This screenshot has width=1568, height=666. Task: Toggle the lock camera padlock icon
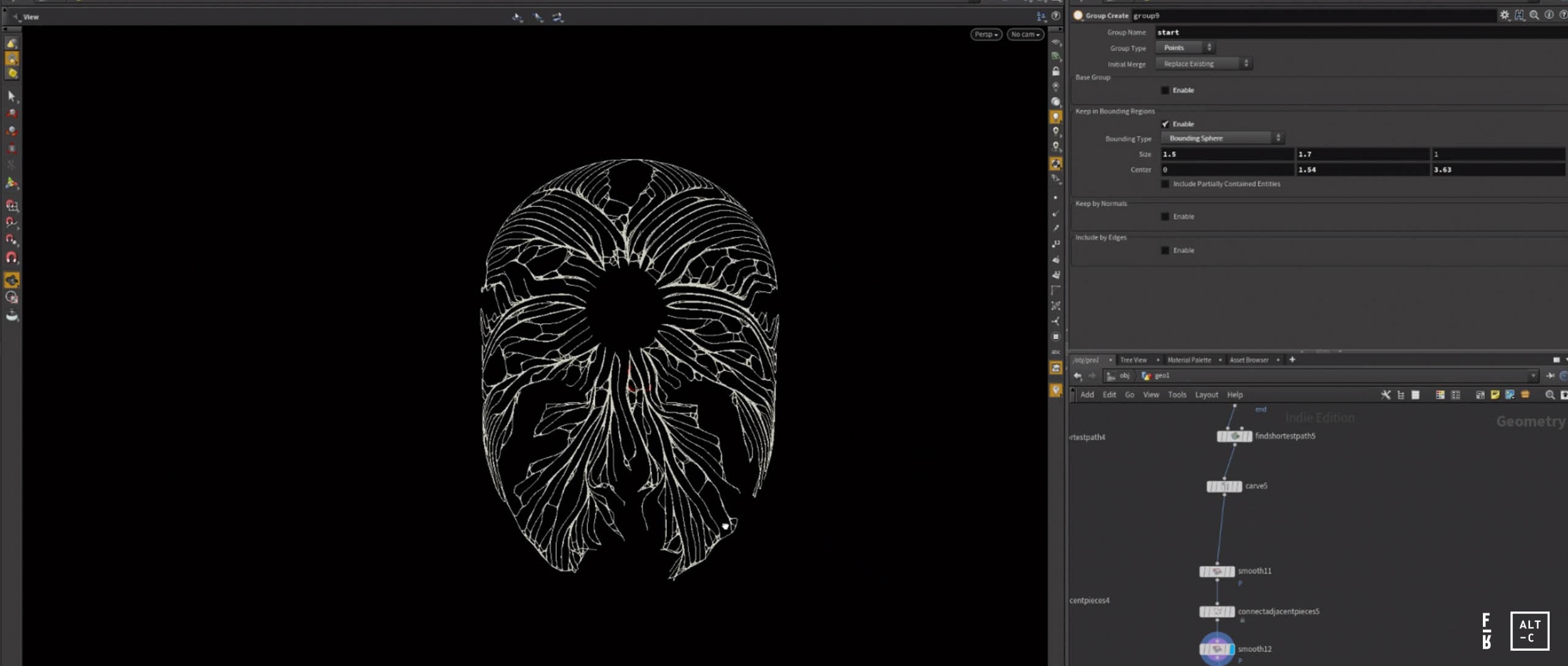tap(1056, 71)
